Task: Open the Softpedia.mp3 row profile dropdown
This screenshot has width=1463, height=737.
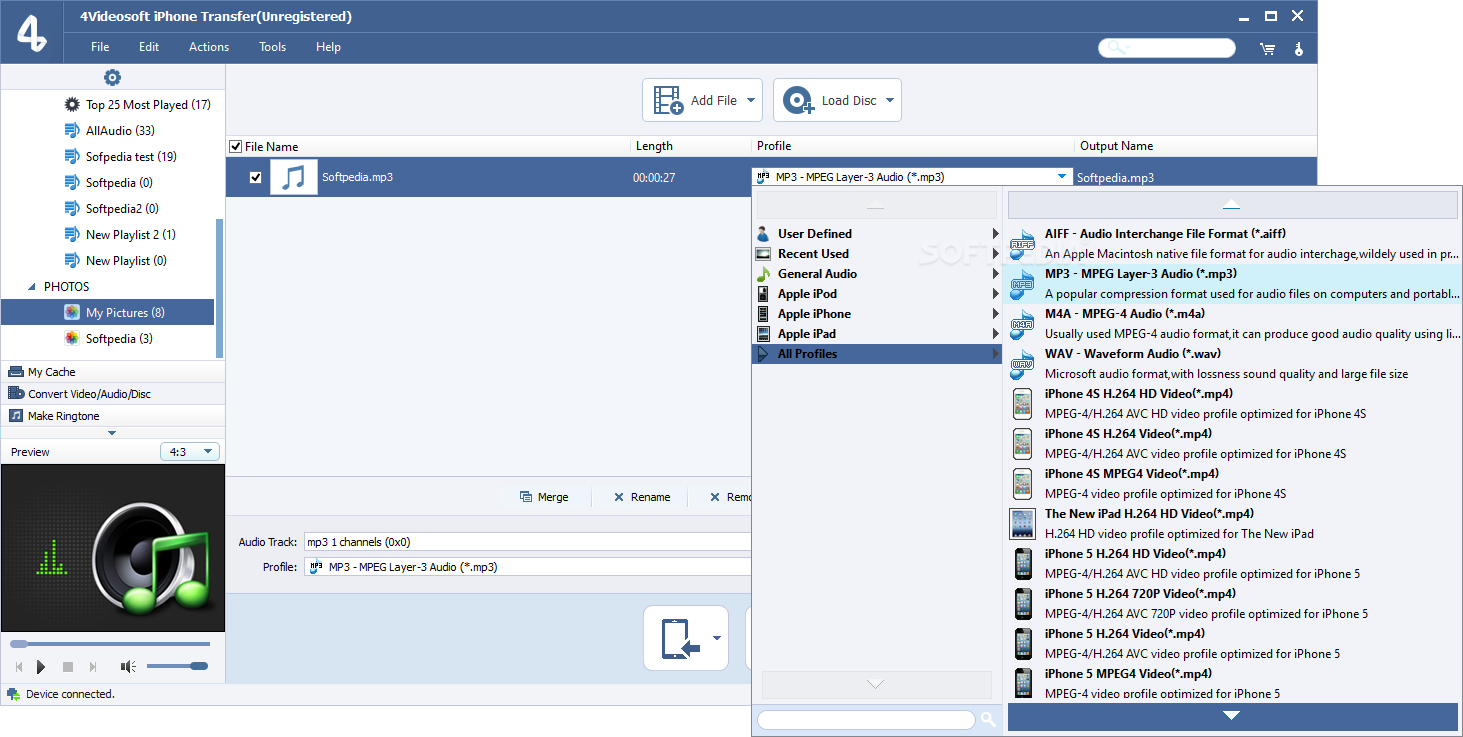Action: pyautogui.click(x=1061, y=177)
